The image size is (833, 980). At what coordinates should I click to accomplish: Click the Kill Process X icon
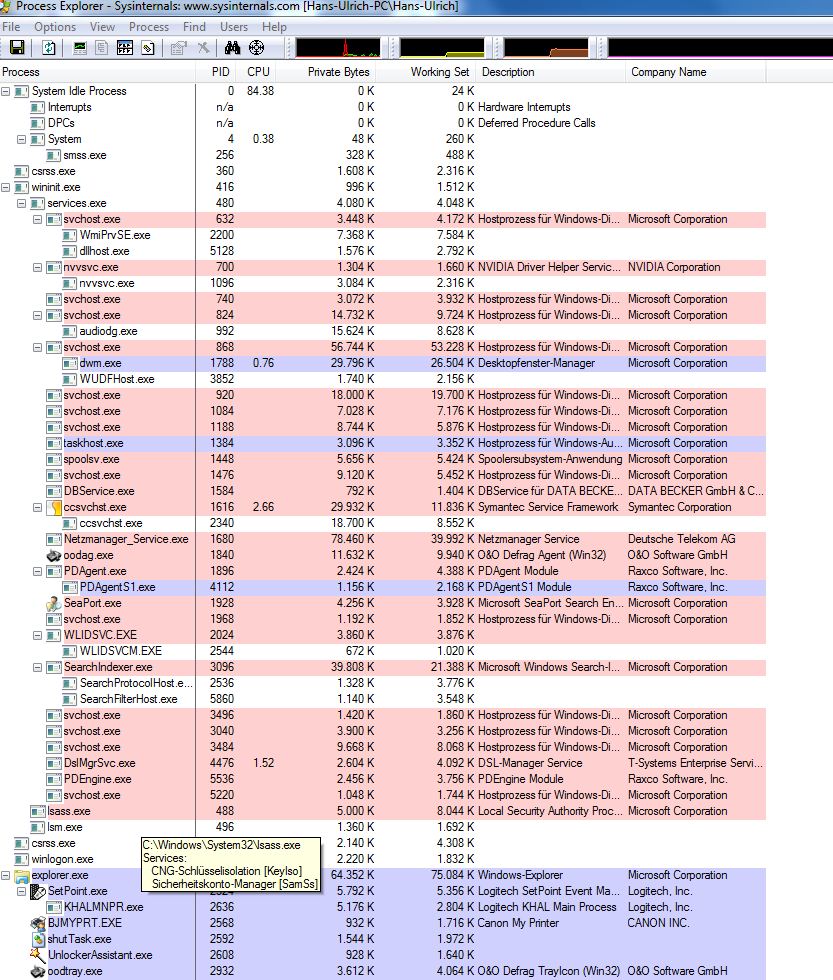tap(203, 48)
